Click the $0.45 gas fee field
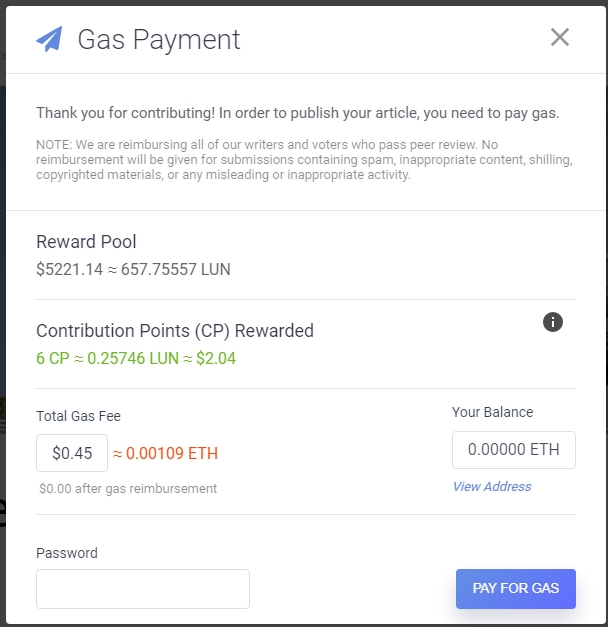 click(72, 453)
